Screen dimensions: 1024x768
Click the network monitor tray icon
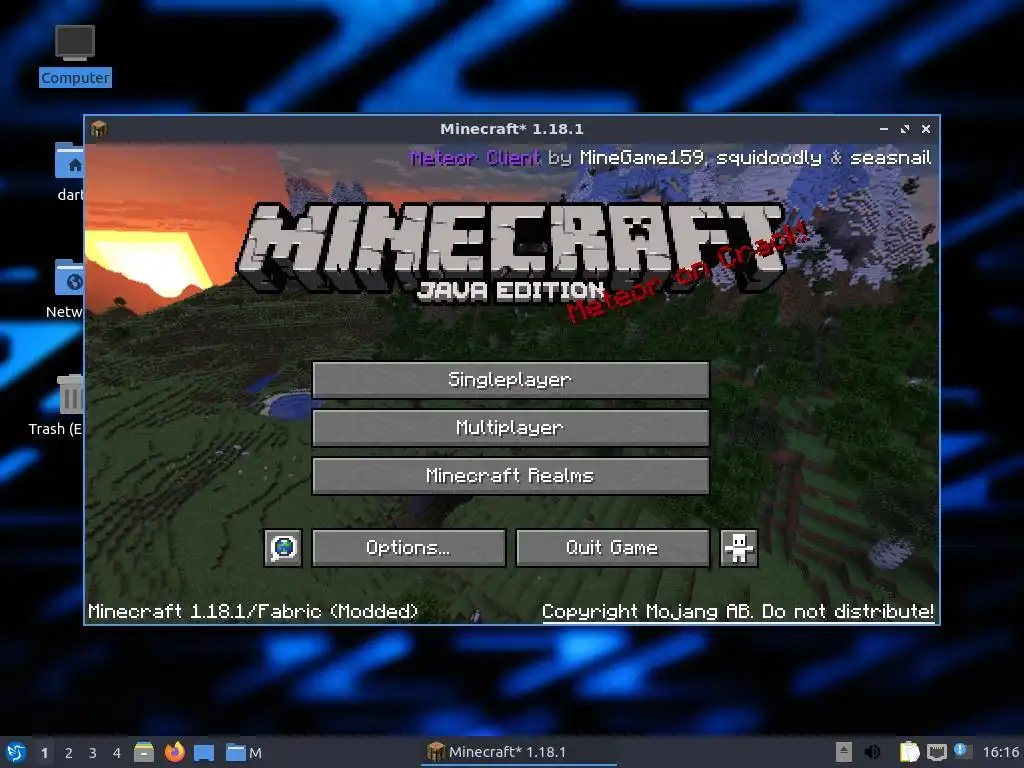pos(936,752)
